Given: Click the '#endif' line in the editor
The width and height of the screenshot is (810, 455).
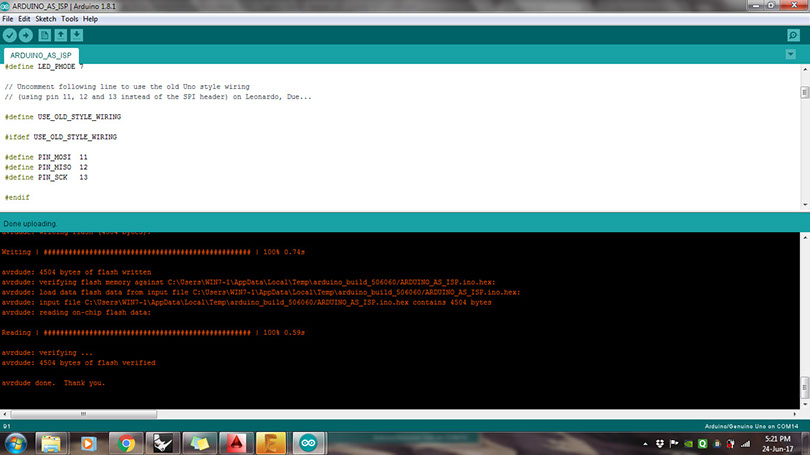Looking at the screenshot, I should 17,197.
